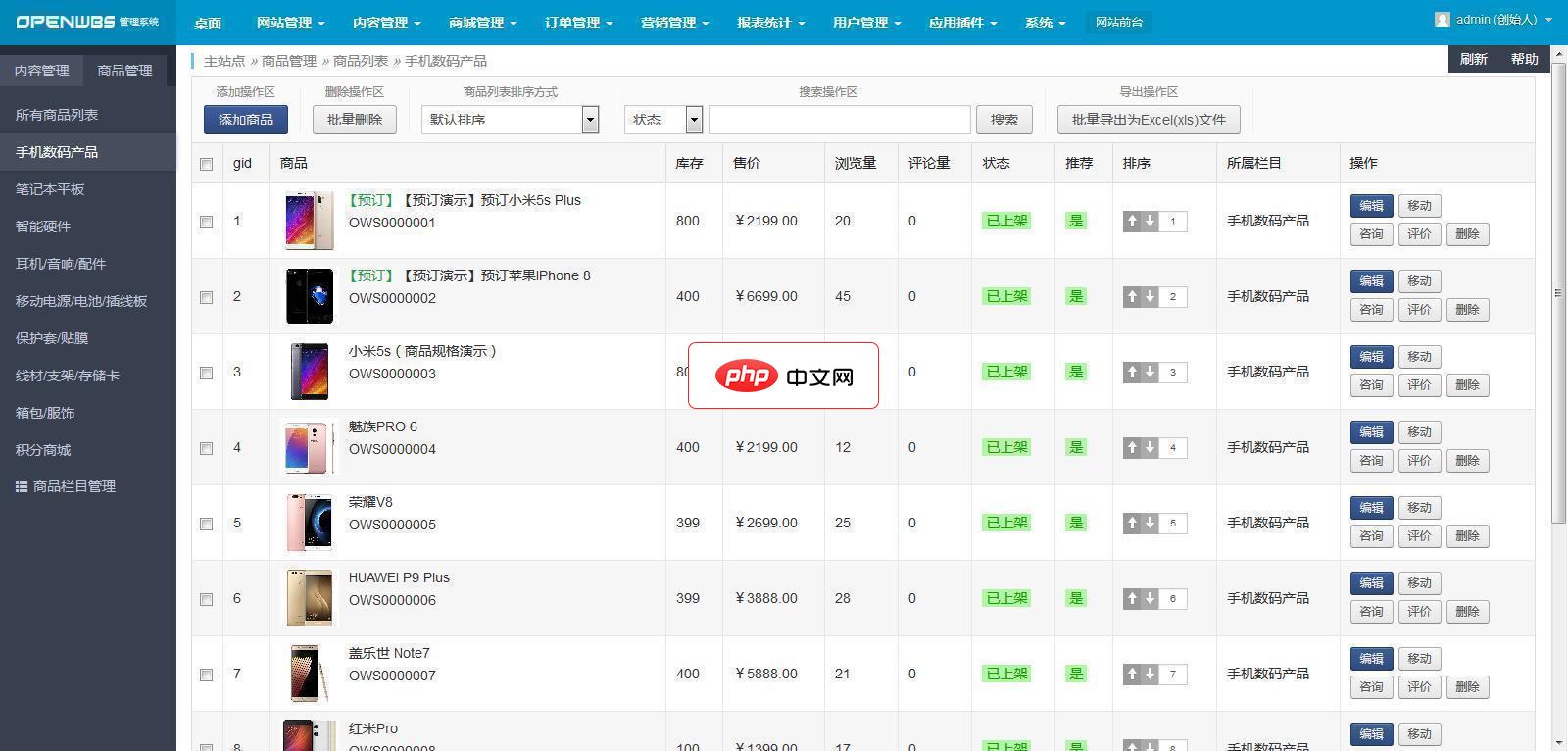Switch to sidebar 商品管理 tab
The height and width of the screenshot is (751, 1568).
pyautogui.click(x=125, y=71)
